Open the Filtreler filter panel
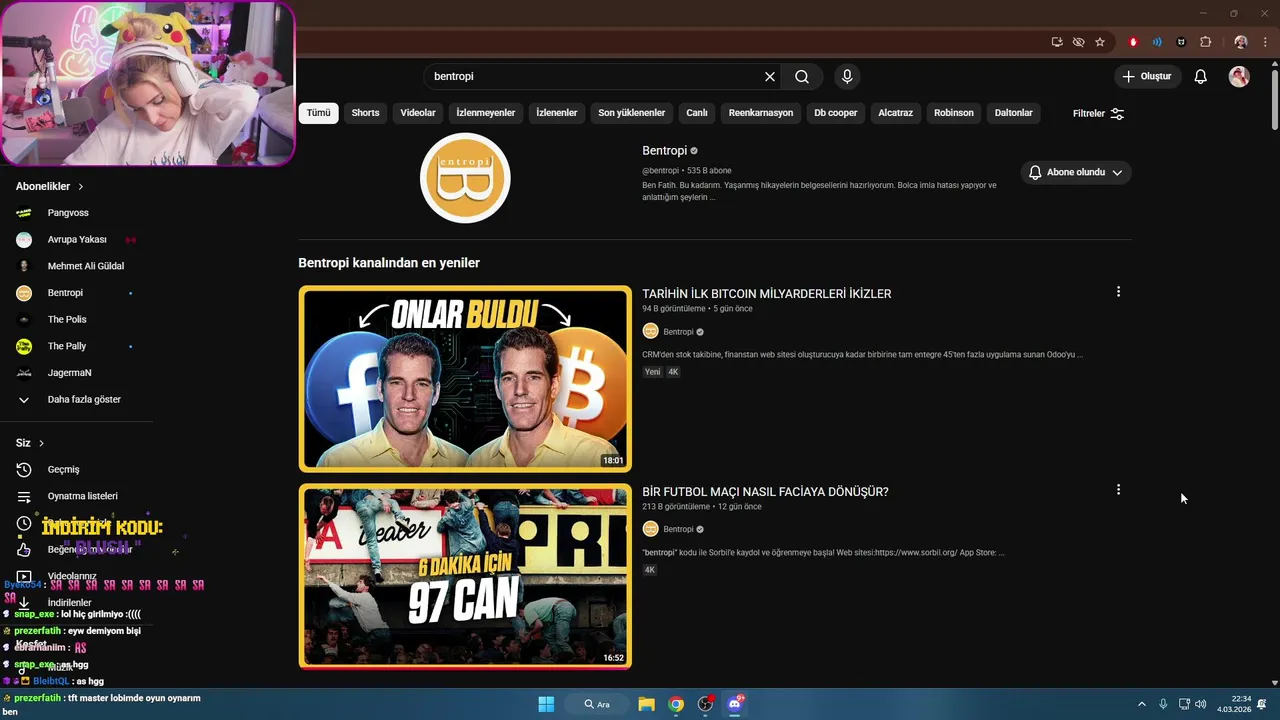Image resolution: width=1280 pixels, height=720 pixels. click(1098, 113)
